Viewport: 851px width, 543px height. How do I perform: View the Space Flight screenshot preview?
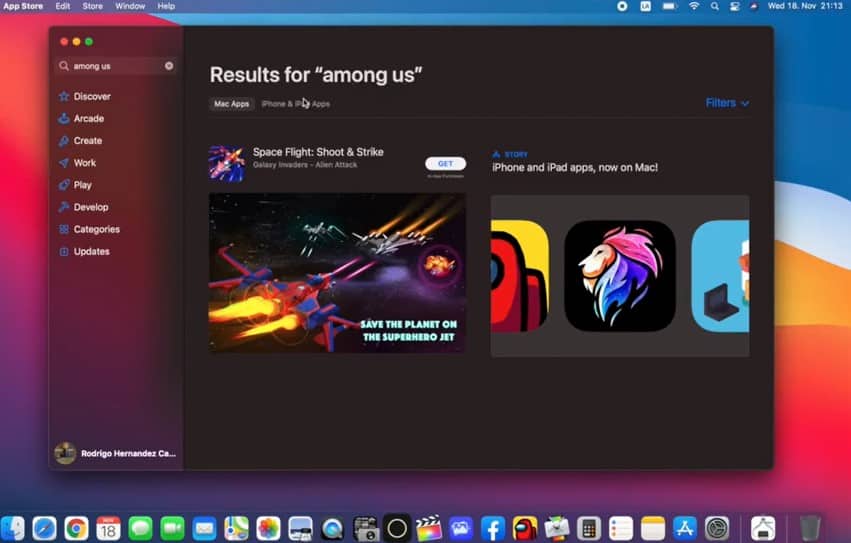(337, 273)
